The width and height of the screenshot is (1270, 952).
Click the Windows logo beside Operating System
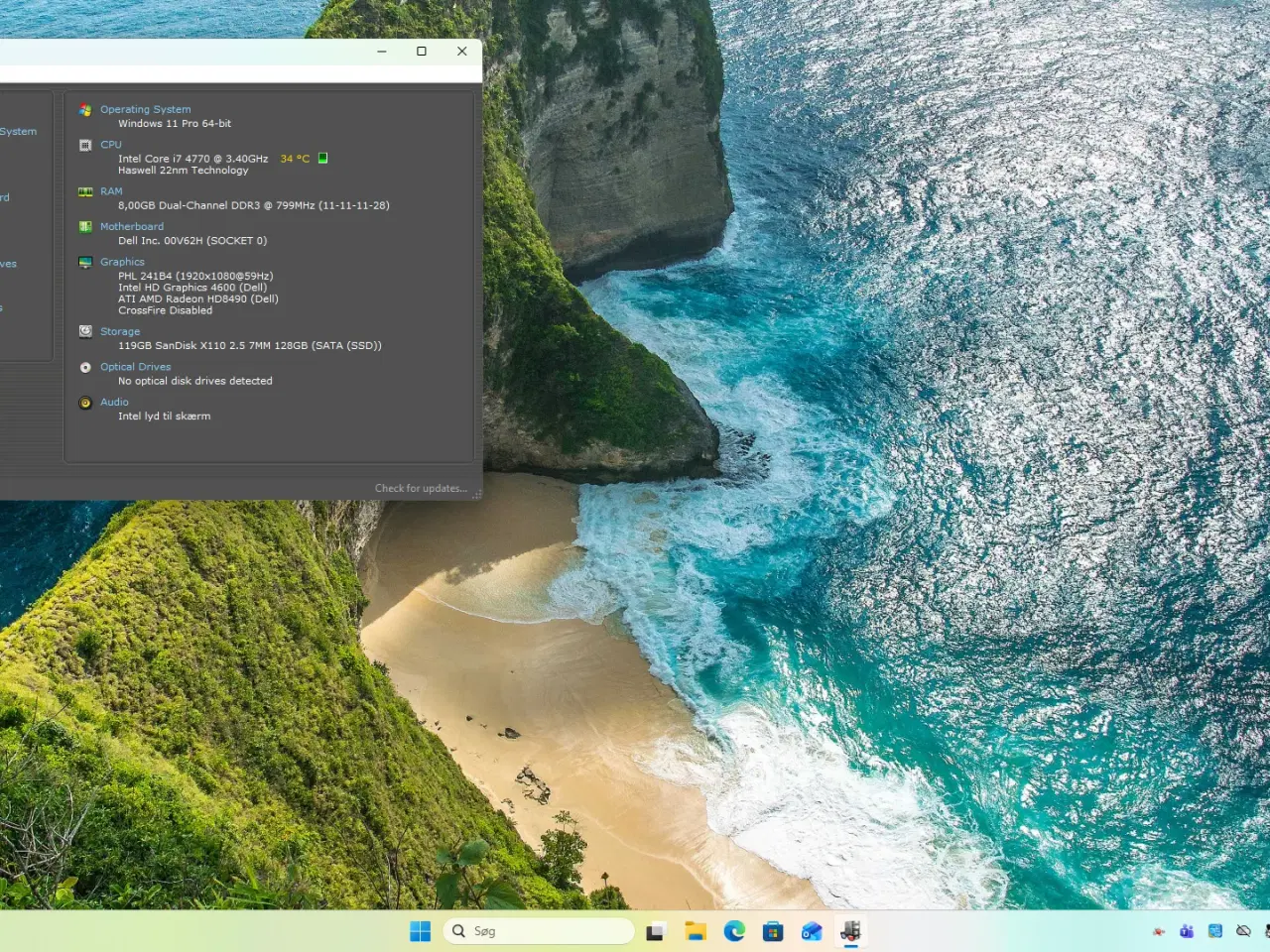point(85,109)
